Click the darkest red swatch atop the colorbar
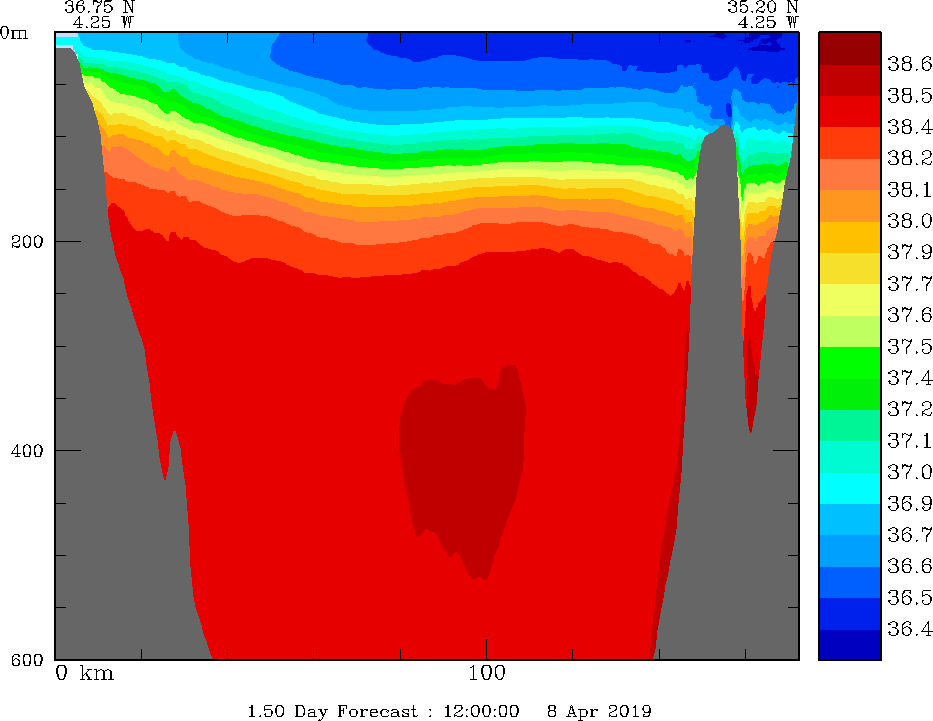This screenshot has height=721, width=933. point(849,48)
